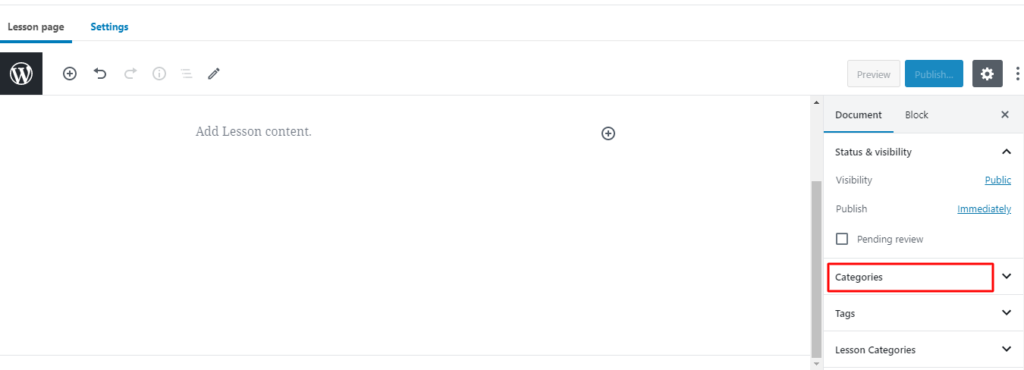
Task: Add block via inline plus icon
Action: pyautogui.click(x=608, y=133)
